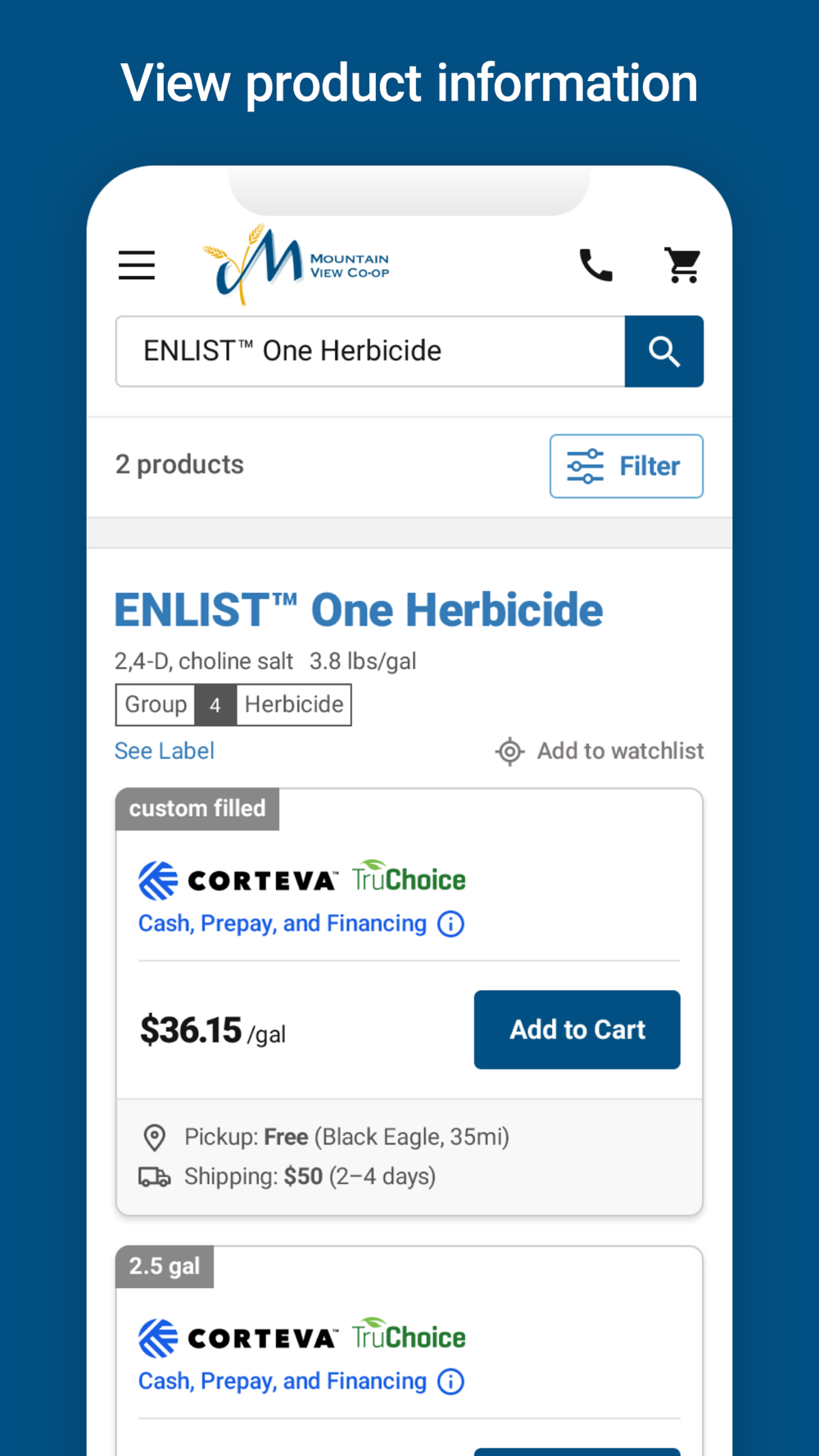Image resolution: width=819 pixels, height=1456 pixels.
Task: Click the Pickup Free Black Eagle option
Action: click(x=326, y=1137)
